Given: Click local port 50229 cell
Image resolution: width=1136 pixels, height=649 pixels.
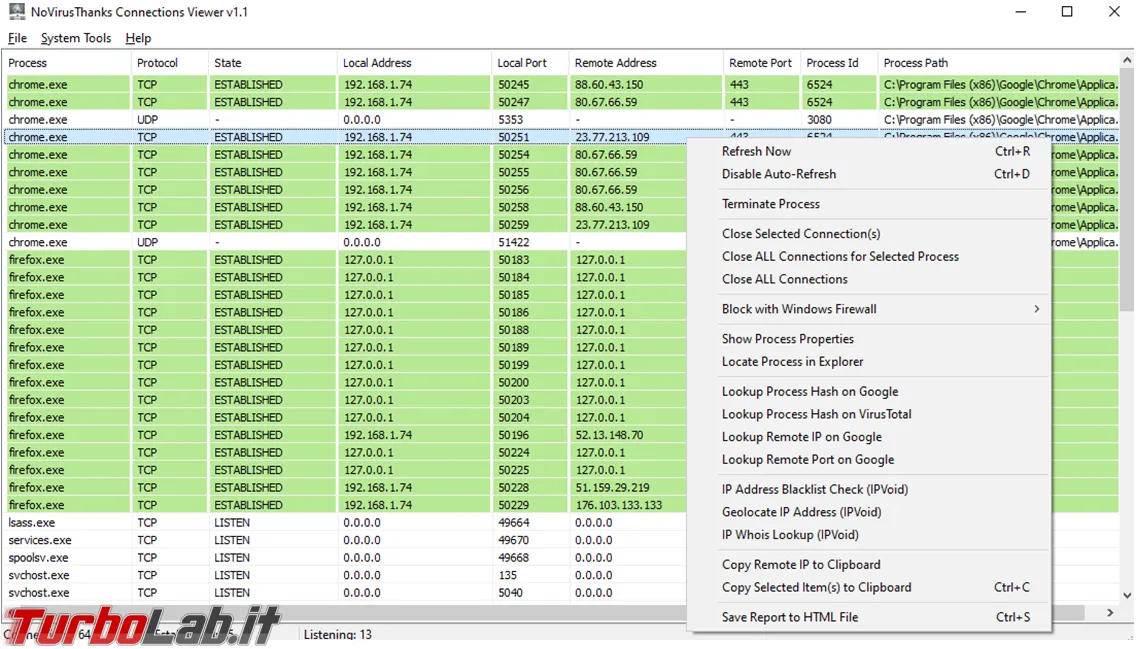Looking at the screenshot, I should 514,505.
